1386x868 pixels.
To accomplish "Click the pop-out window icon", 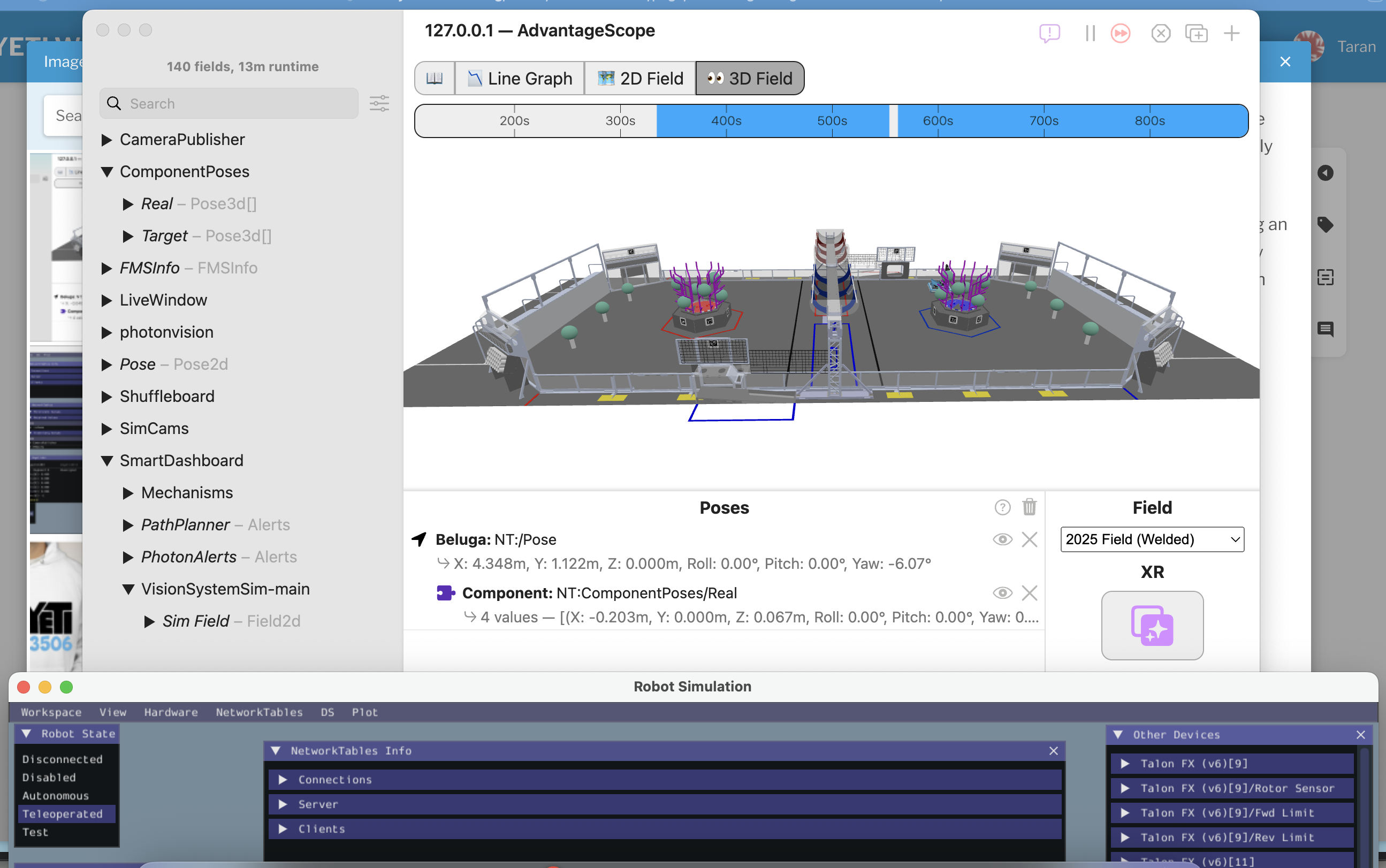I will (1196, 33).
